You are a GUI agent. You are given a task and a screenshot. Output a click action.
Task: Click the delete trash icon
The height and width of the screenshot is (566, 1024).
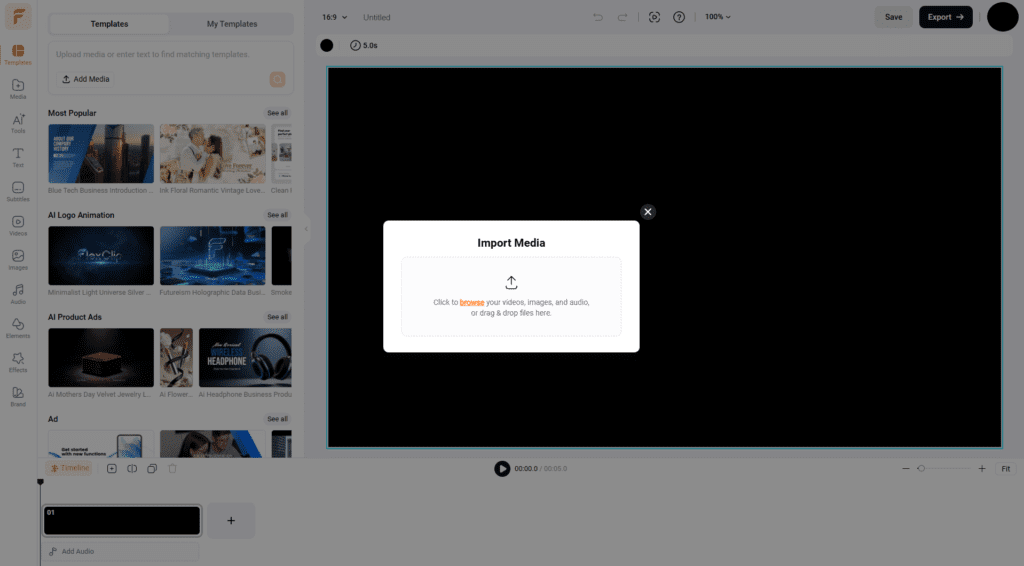tap(172, 469)
